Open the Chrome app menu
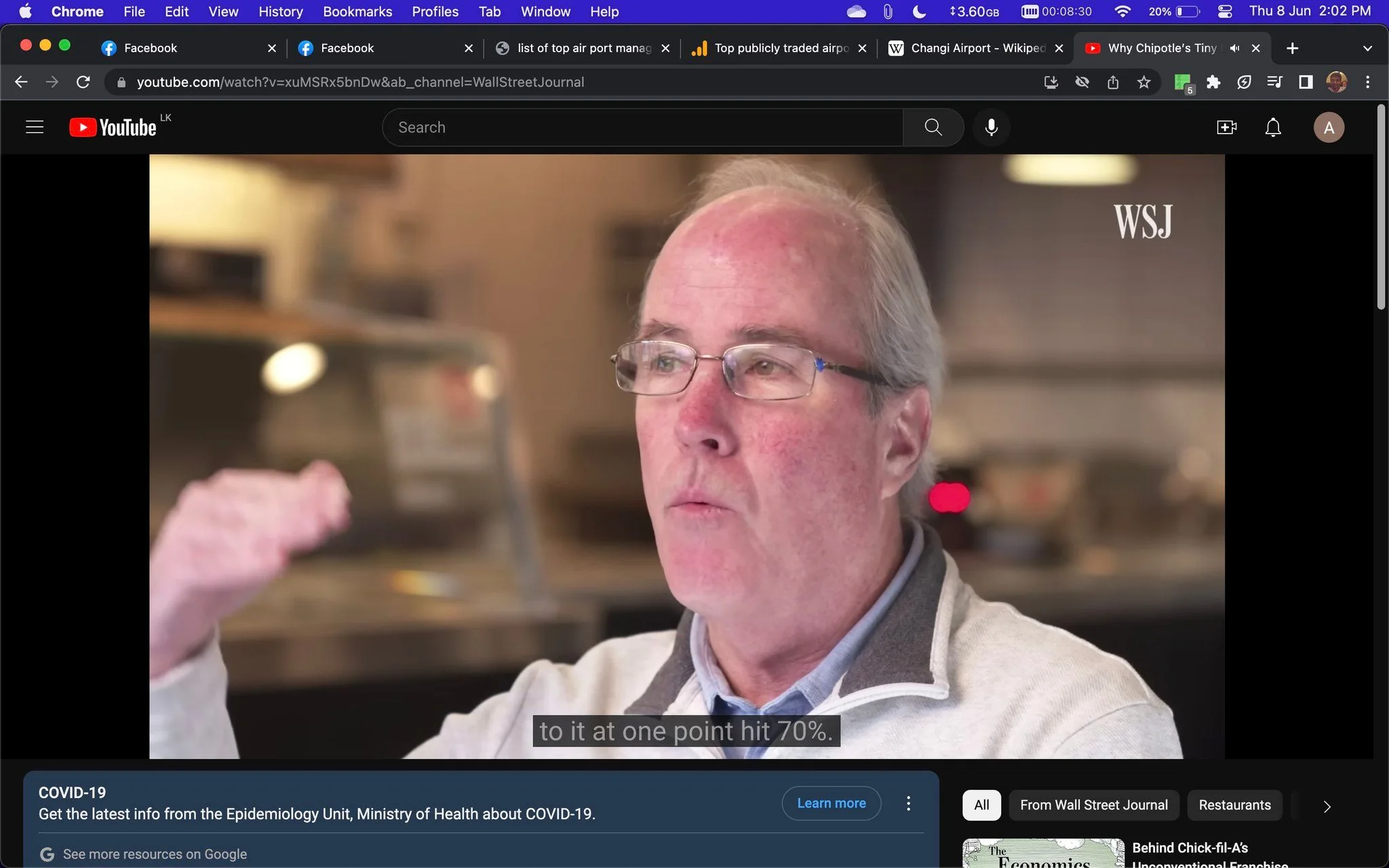 (77, 12)
